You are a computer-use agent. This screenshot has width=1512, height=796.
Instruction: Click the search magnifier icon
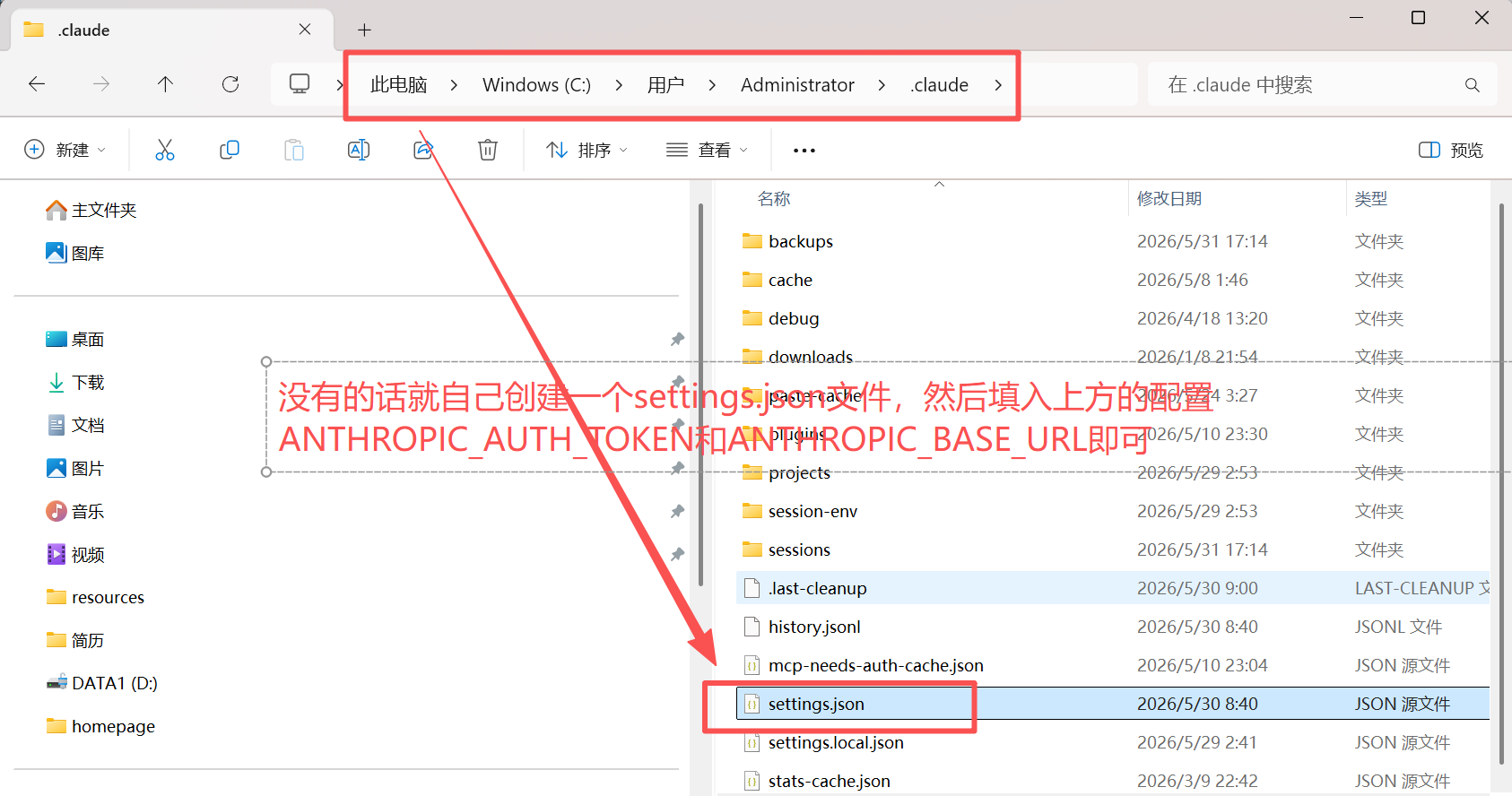(x=1472, y=85)
